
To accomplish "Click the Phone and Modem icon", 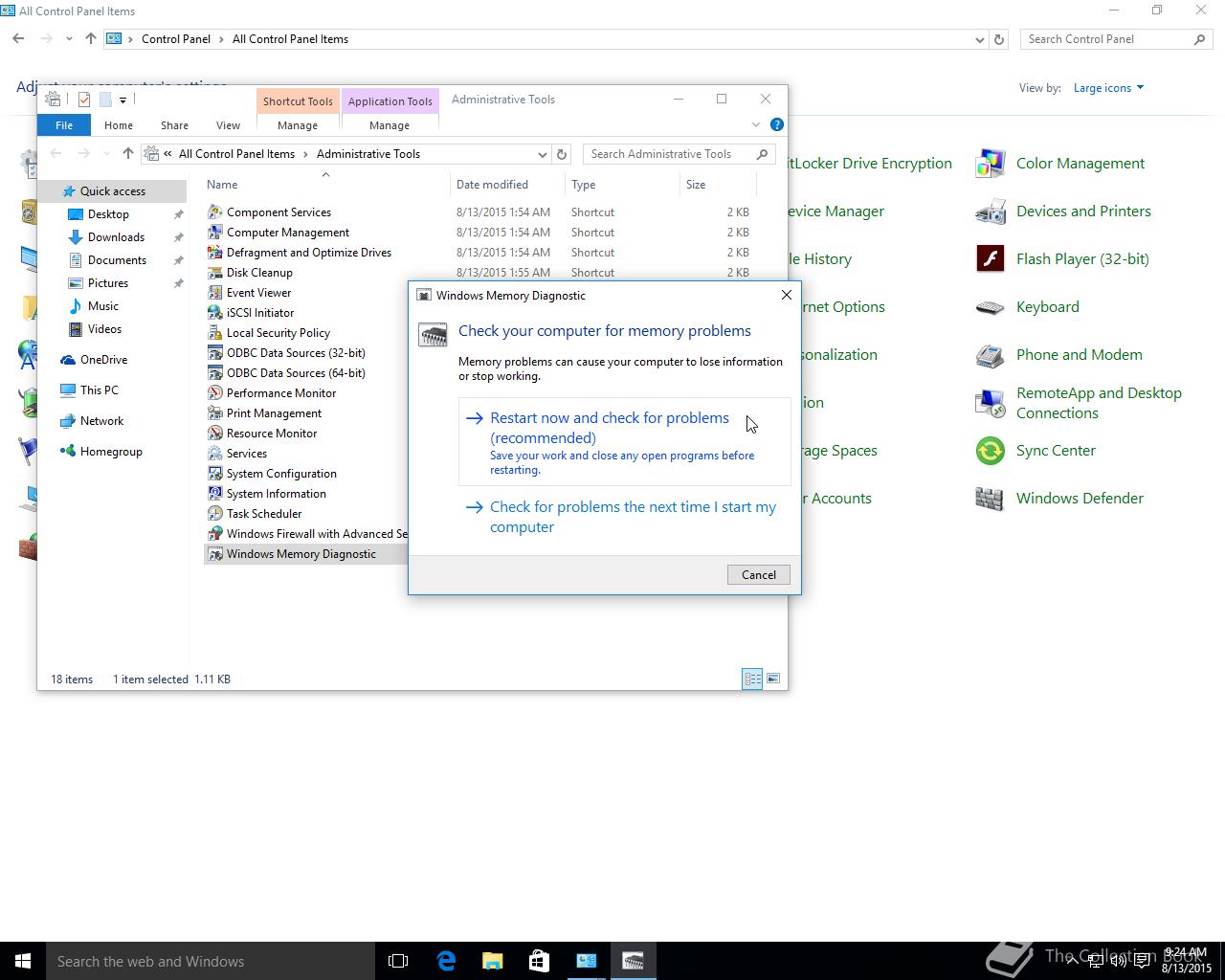I will point(990,355).
